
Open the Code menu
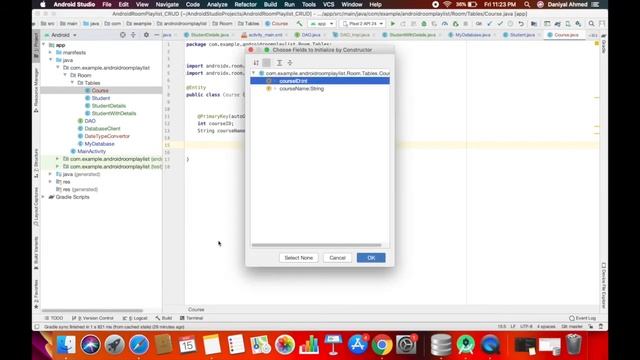[193, 4]
